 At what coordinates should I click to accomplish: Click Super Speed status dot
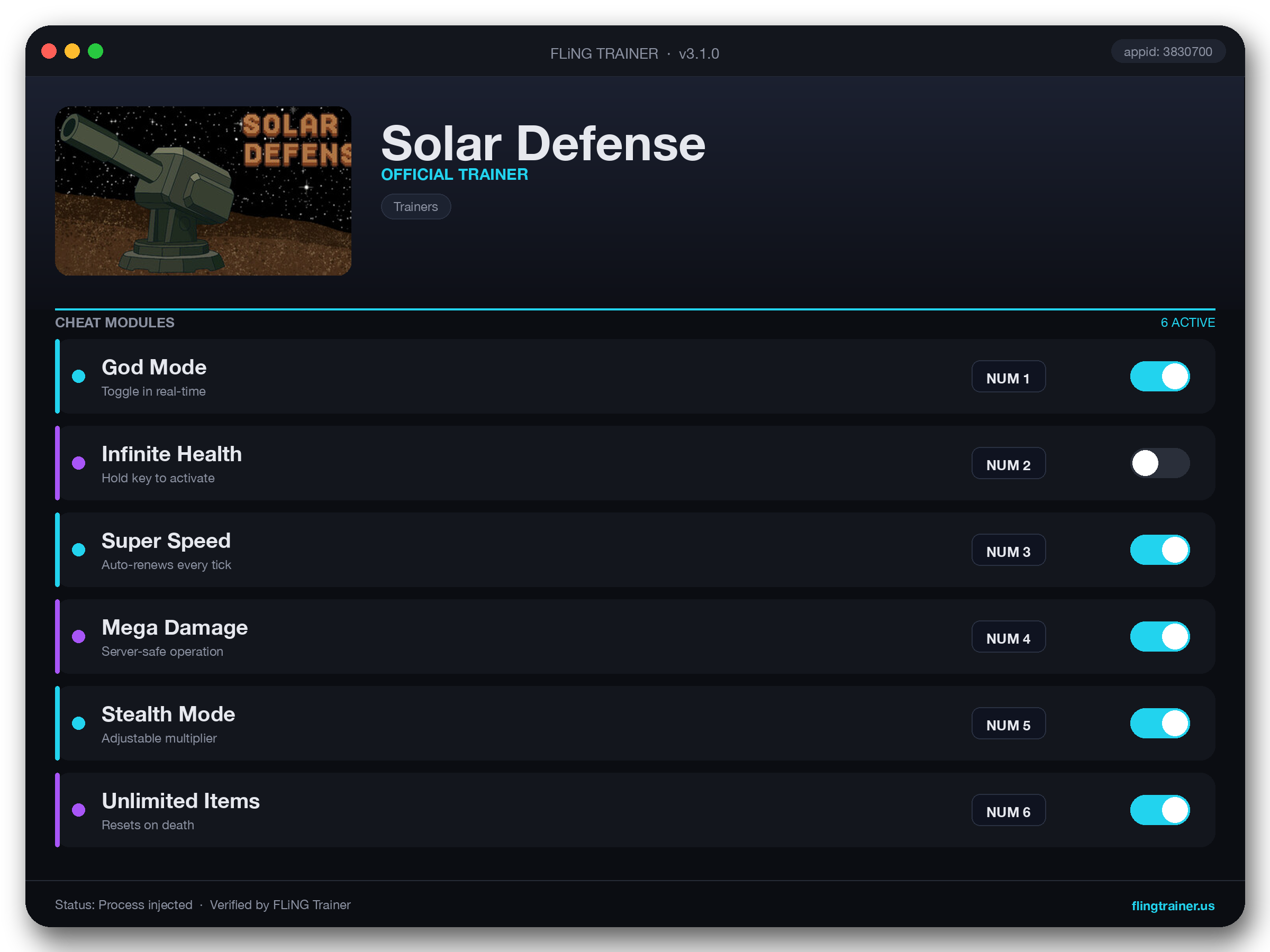(79, 550)
